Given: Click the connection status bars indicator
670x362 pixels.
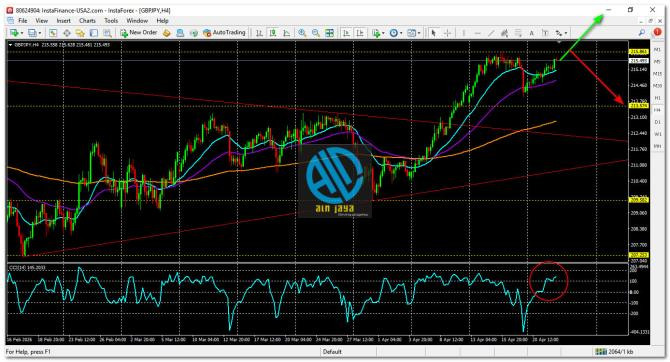Looking at the screenshot, I should (601, 352).
